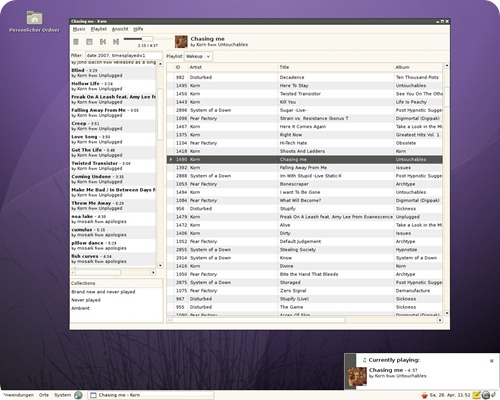Click song list scrollbar down arrow
The height and width of the screenshot is (400, 500).
point(160,266)
